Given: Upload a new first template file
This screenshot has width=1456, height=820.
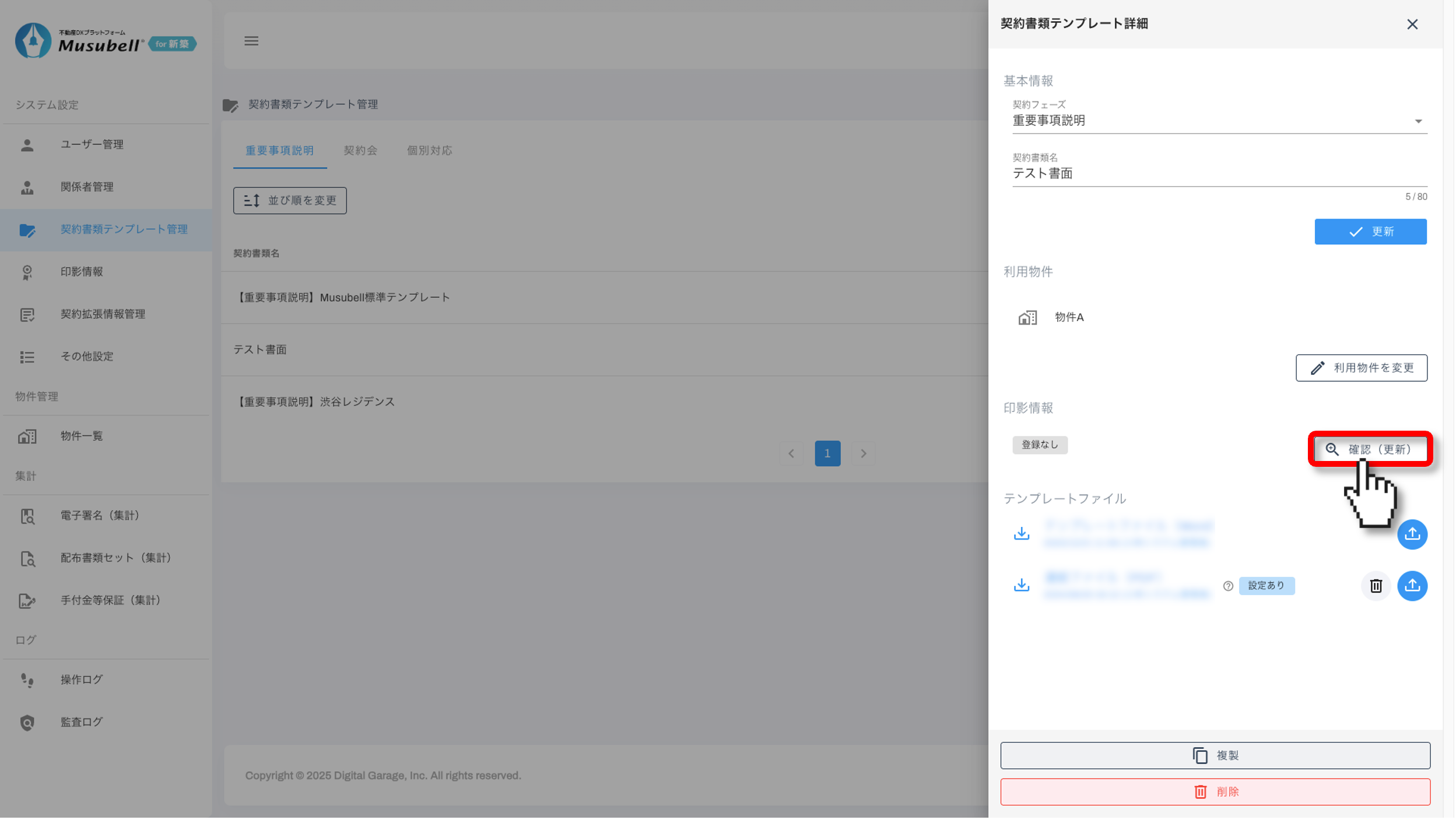Looking at the screenshot, I should (1412, 534).
